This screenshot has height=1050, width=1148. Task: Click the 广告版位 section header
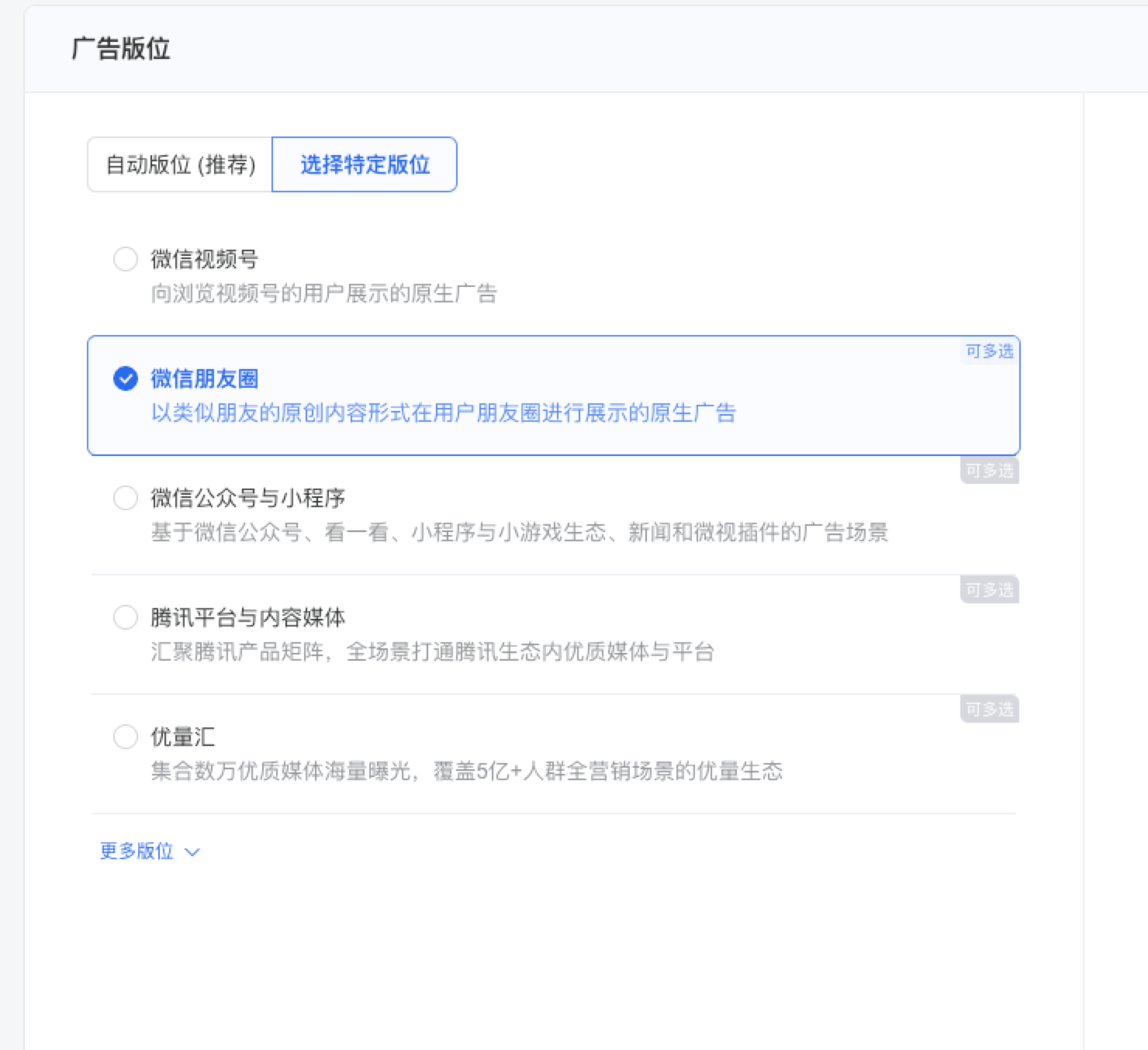(x=121, y=49)
